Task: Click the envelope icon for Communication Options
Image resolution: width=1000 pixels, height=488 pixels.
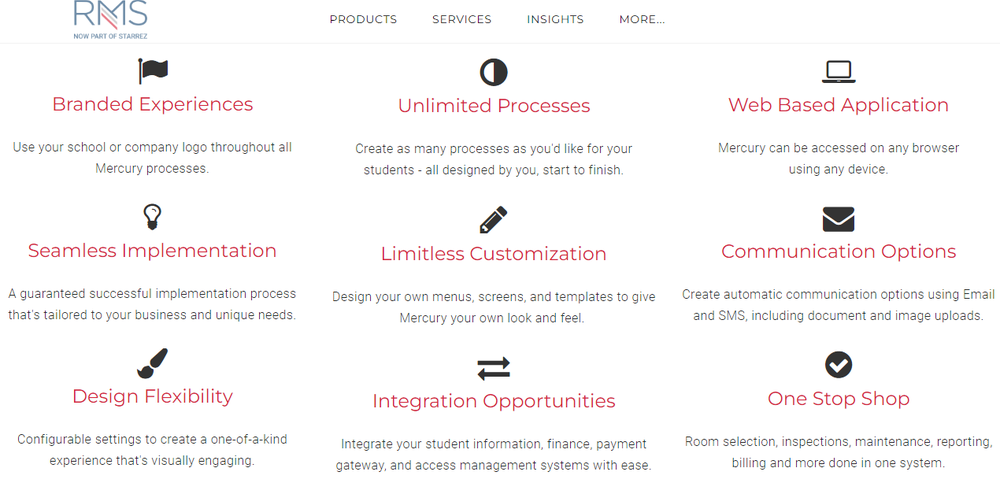Action: click(x=838, y=219)
